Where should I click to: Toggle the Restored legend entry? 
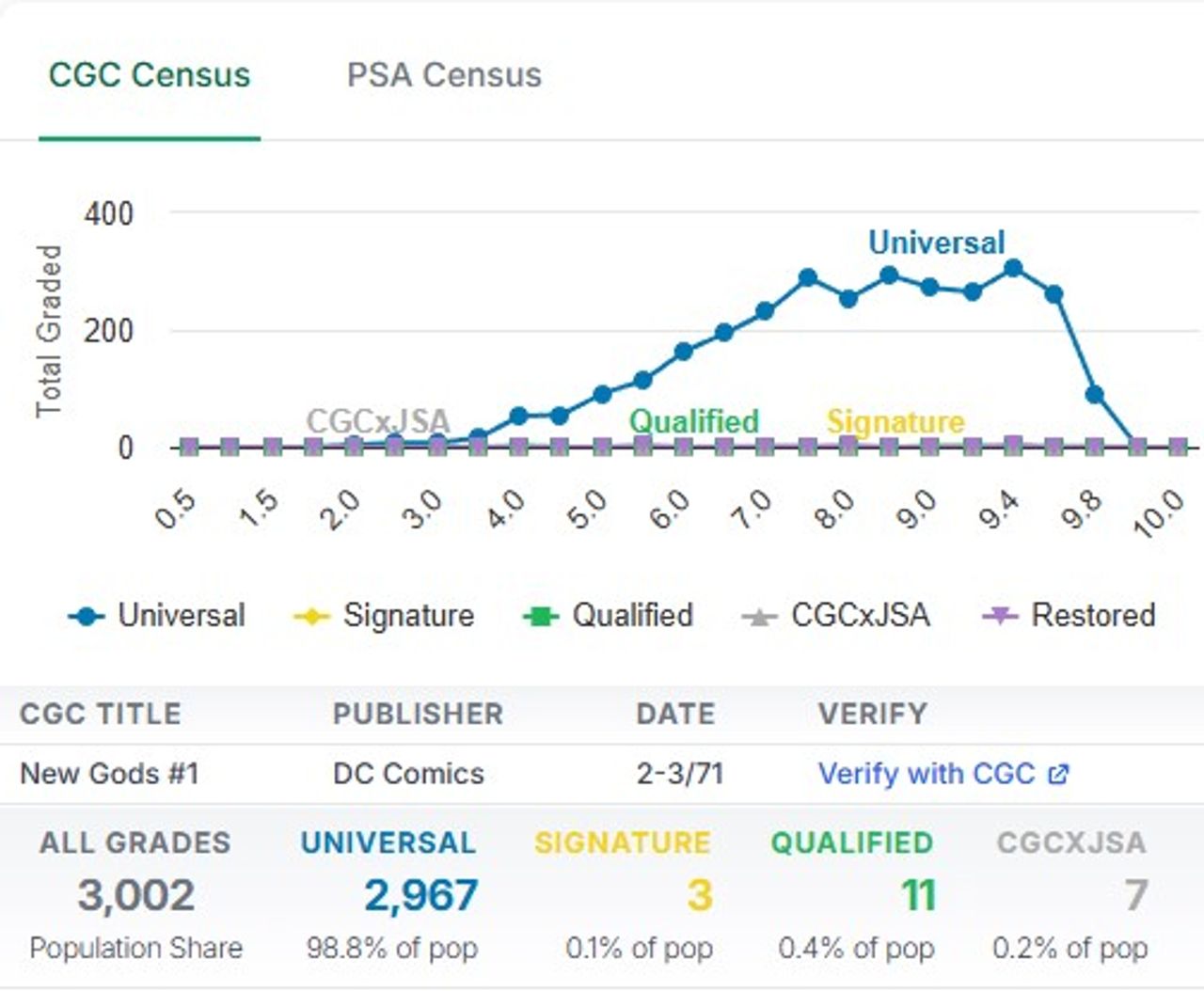pos(1093,616)
